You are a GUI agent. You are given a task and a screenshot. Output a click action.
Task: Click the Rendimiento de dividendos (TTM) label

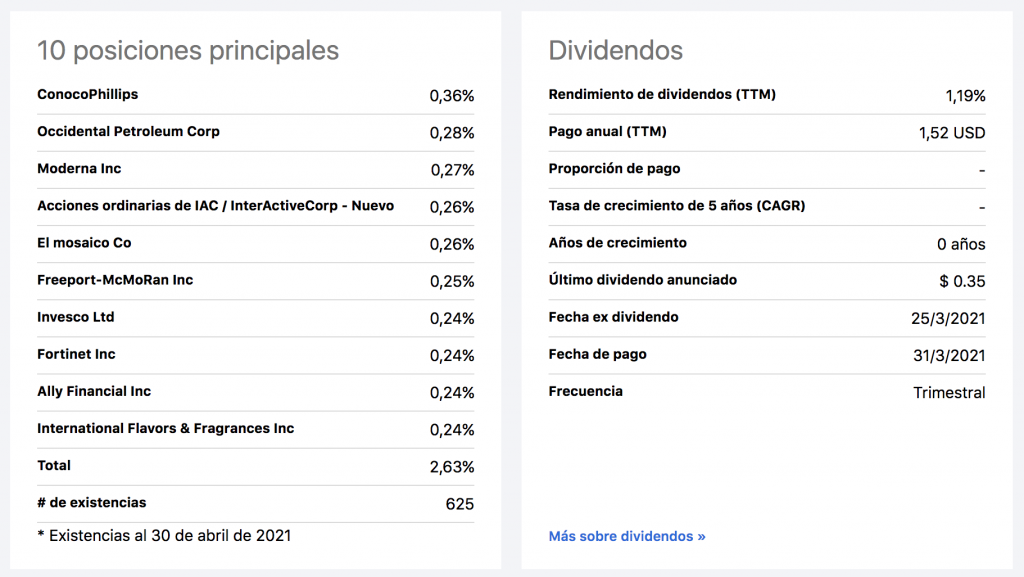pyautogui.click(x=662, y=95)
